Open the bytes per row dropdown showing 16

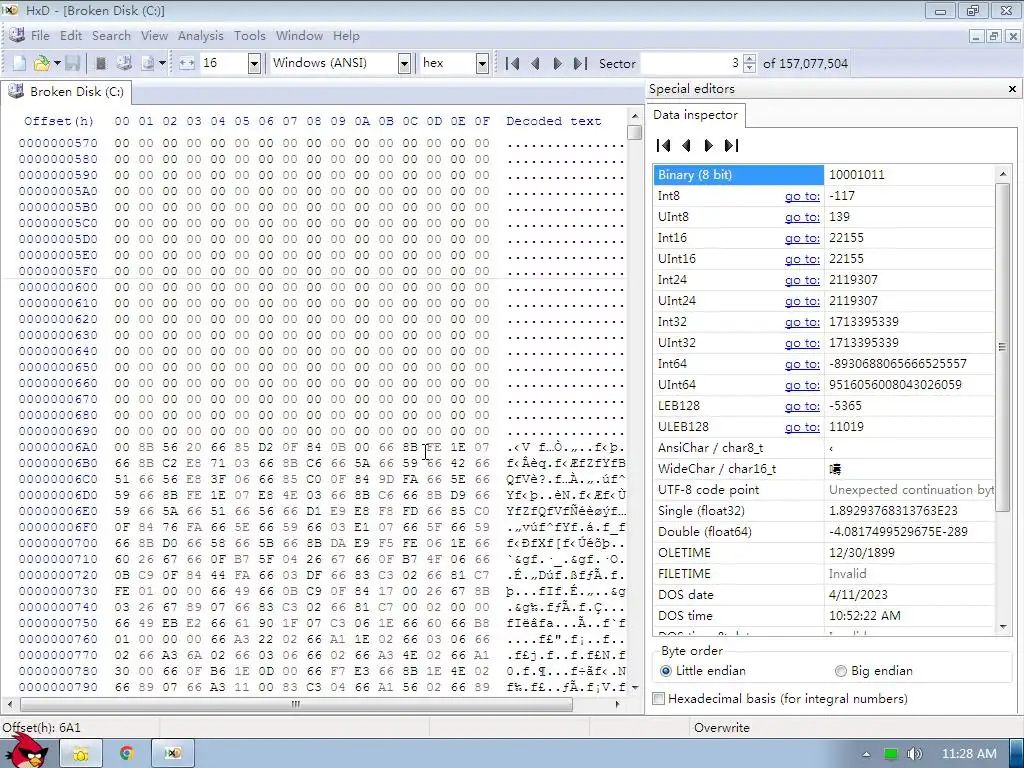click(x=254, y=63)
